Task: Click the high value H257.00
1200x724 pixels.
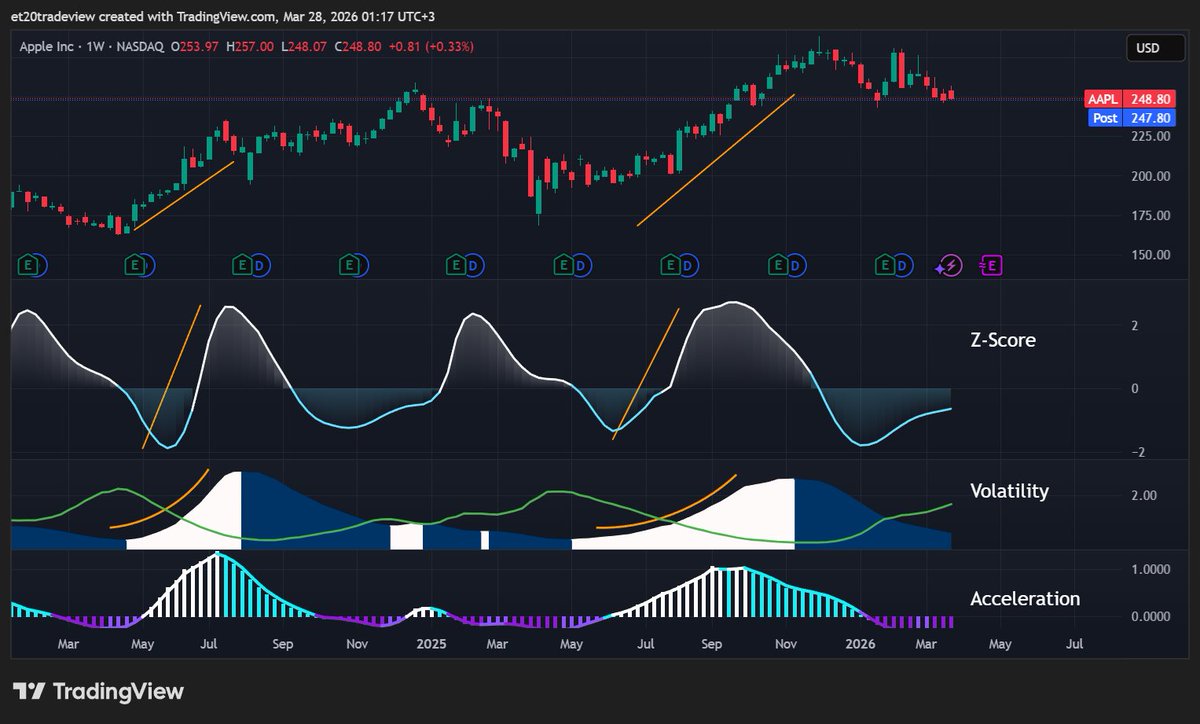Action: pos(251,46)
